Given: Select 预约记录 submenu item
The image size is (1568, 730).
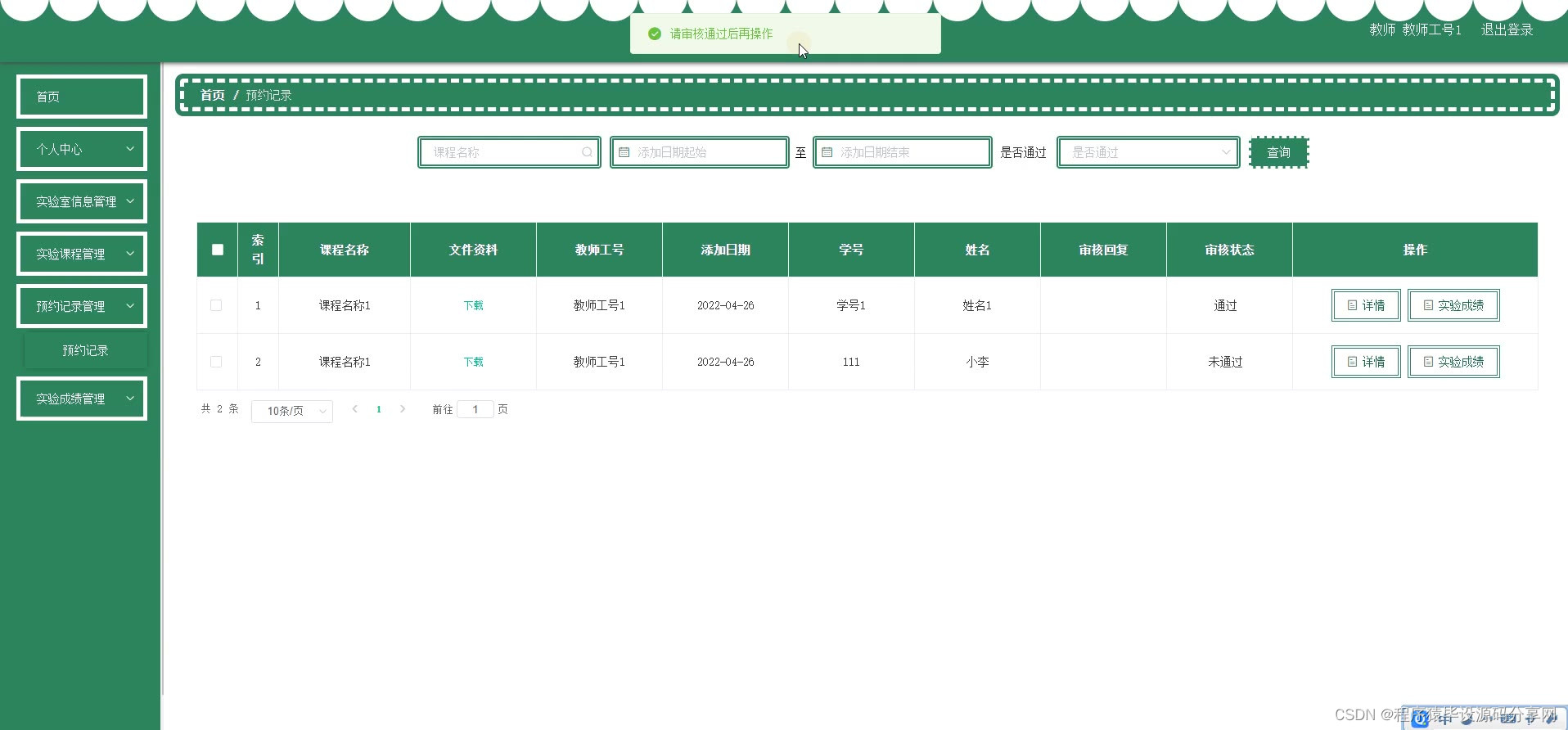Looking at the screenshot, I should tap(85, 350).
